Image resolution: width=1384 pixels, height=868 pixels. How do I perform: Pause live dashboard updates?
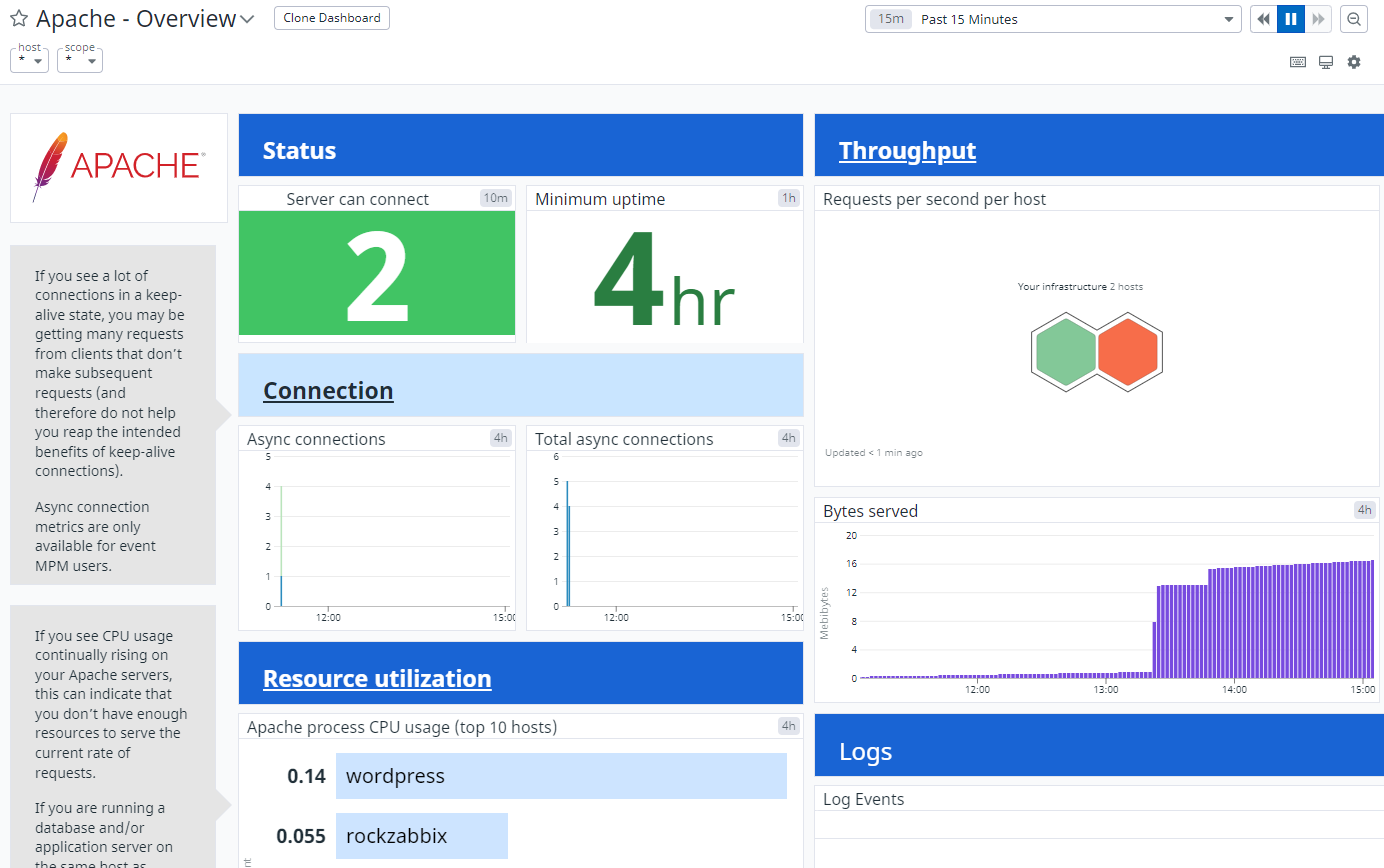click(1291, 19)
